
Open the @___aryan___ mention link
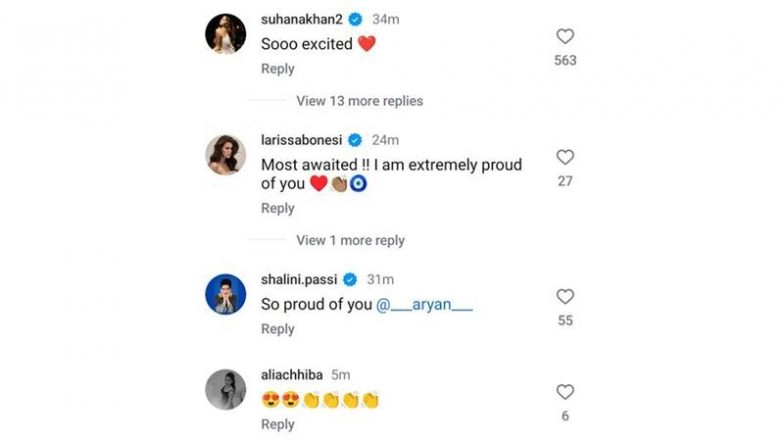424,306
